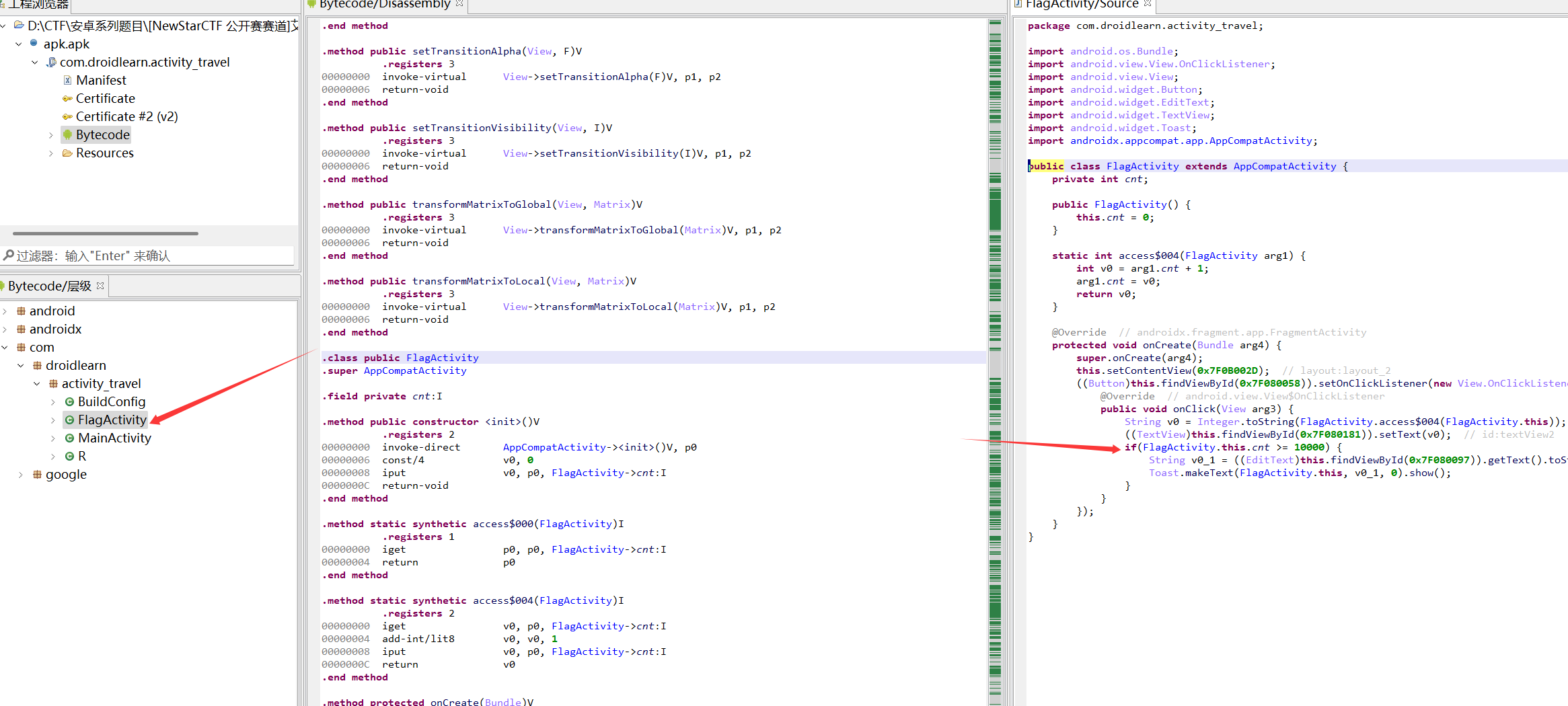This screenshot has width=1568, height=706.
Task: Click the android package icon
Action: [x=21, y=311]
